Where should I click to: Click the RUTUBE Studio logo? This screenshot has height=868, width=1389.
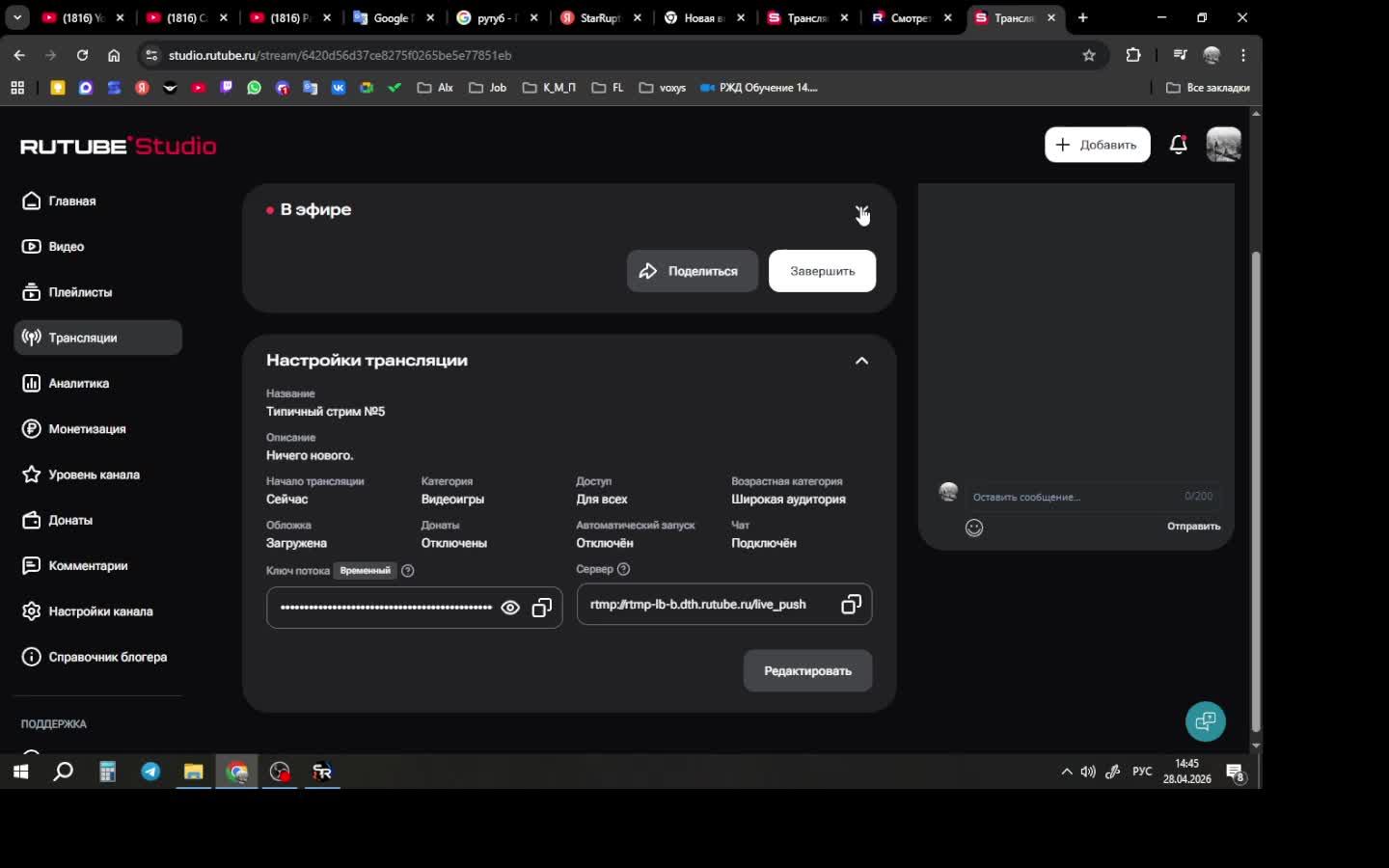click(x=118, y=146)
